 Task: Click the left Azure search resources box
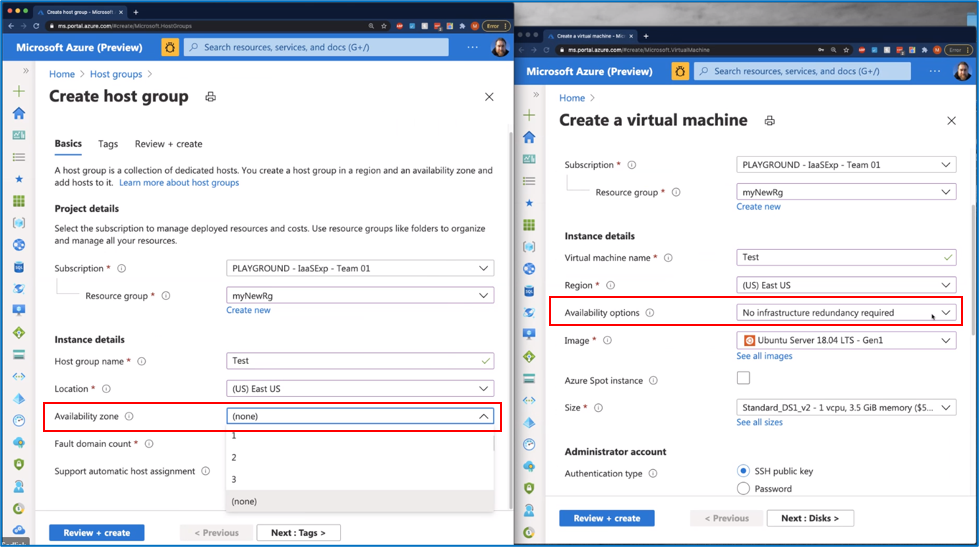point(316,47)
